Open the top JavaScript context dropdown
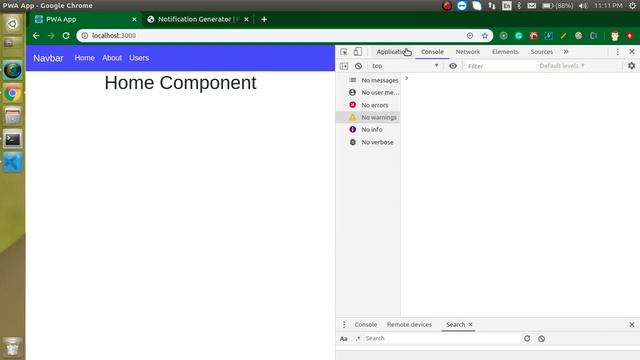Screen dimensions: 640x360 tap(405, 66)
